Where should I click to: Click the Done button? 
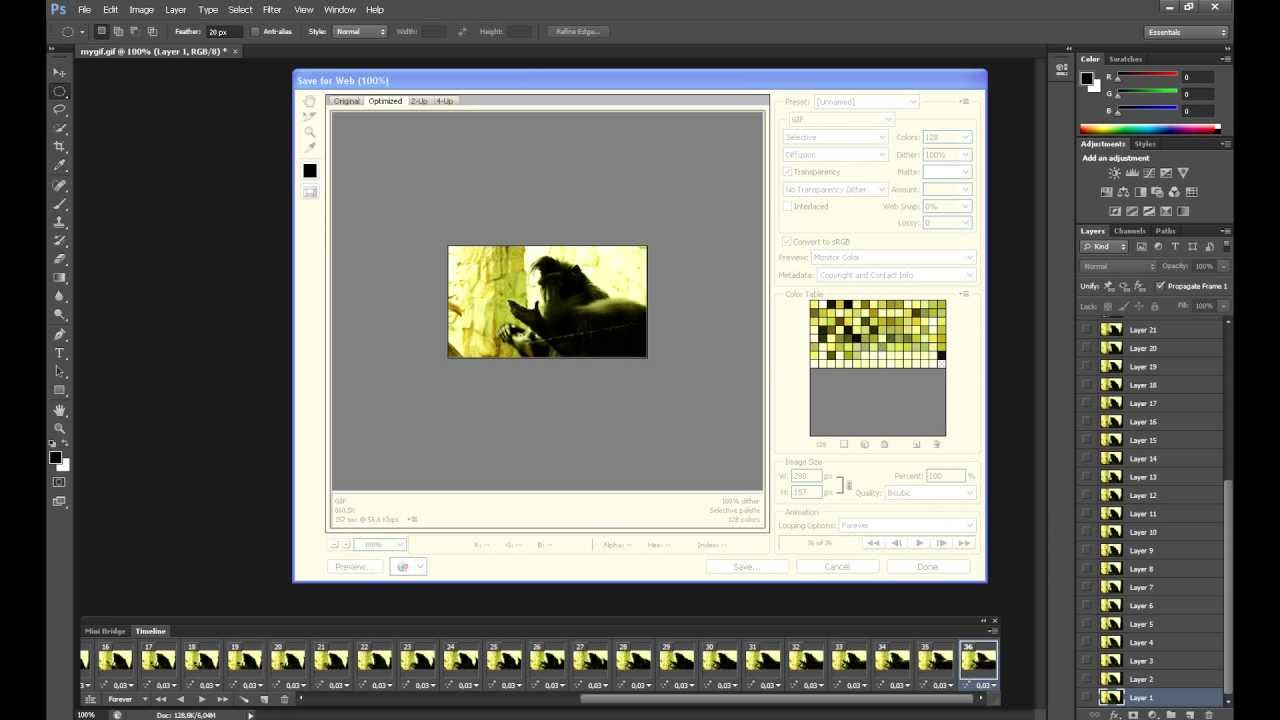tap(928, 567)
